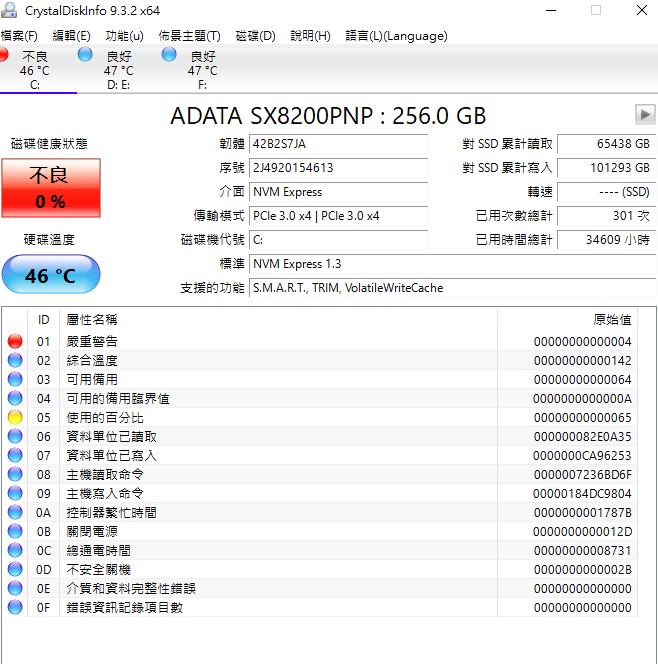Viewport: 658px width, 664px height.
Task: Click blue status icon for 錯誤資訊記錄項目數 row
Action: (x=15, y=607)
